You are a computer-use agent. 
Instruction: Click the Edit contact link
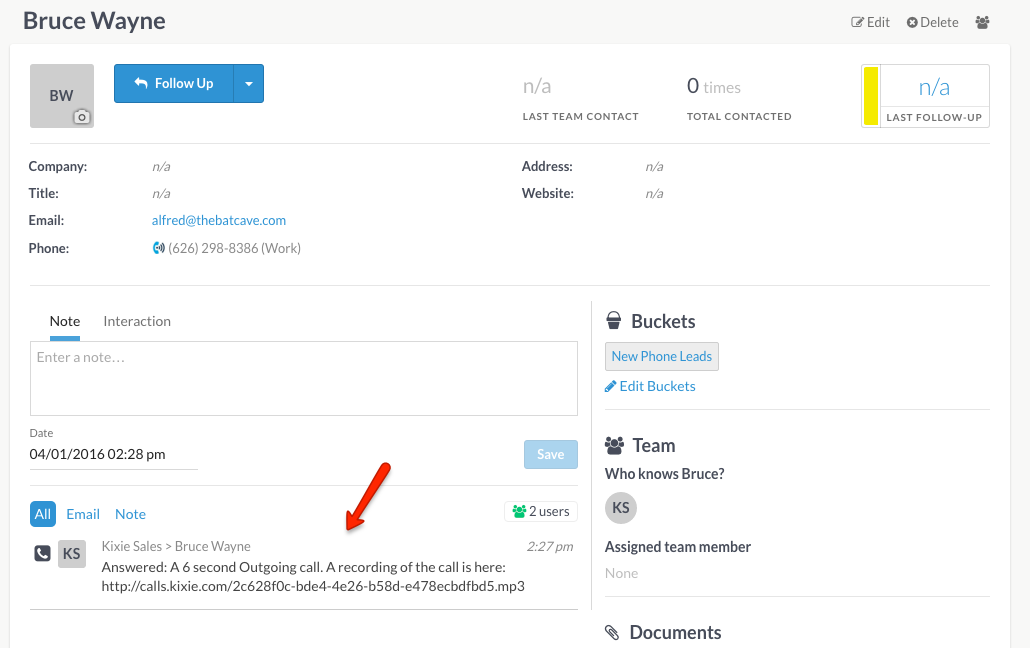[870, 22]
